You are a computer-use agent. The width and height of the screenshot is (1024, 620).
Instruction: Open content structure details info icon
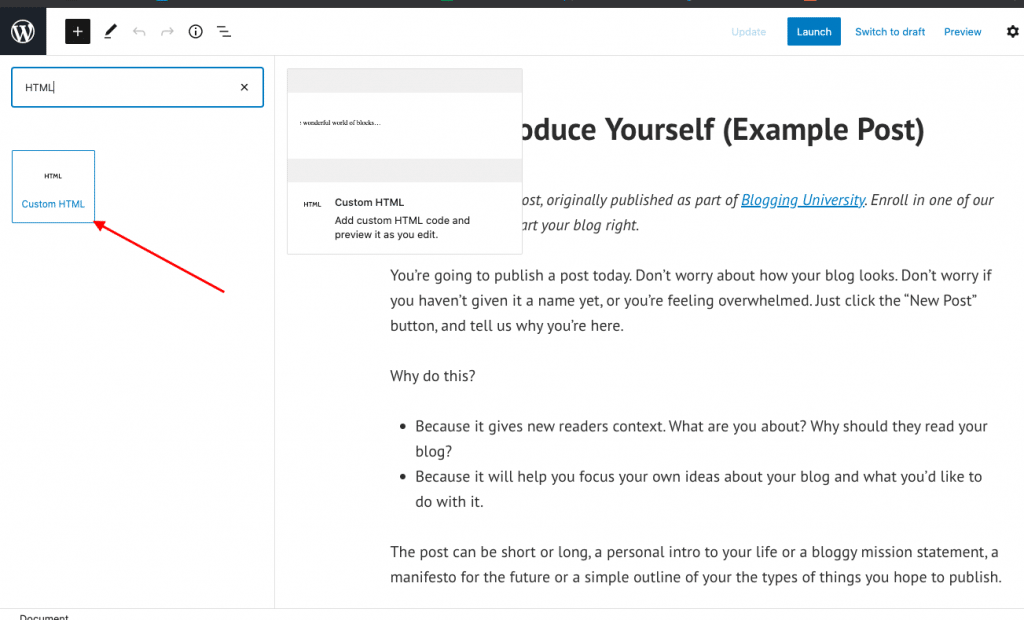pyautogui.click(x=195, y=31)
